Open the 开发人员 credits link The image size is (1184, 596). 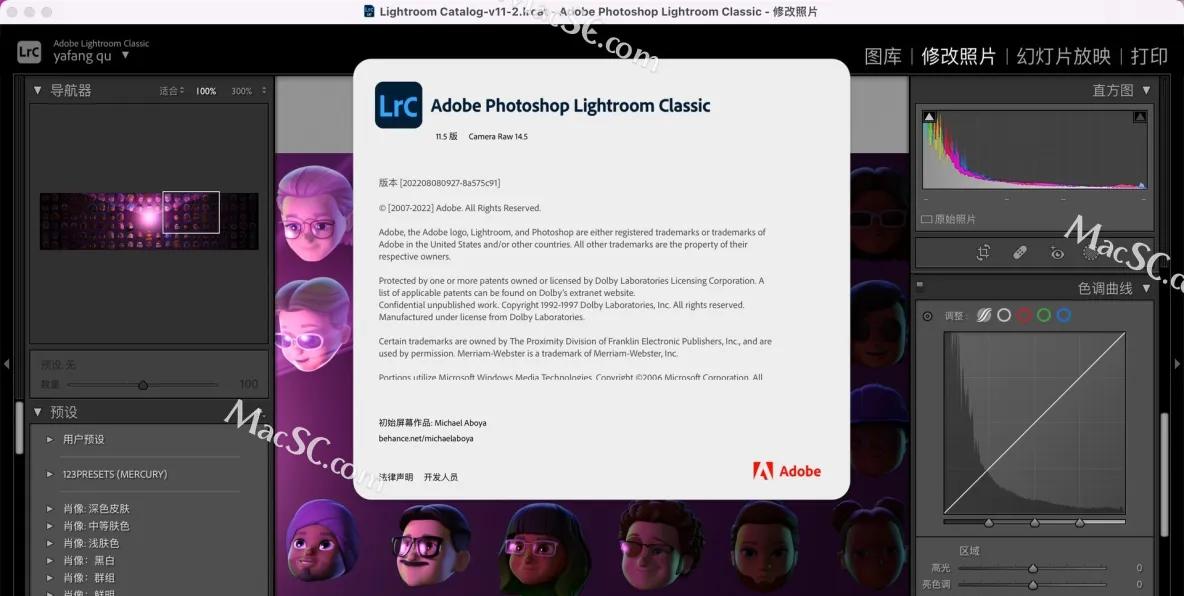[x=441, y=477]
